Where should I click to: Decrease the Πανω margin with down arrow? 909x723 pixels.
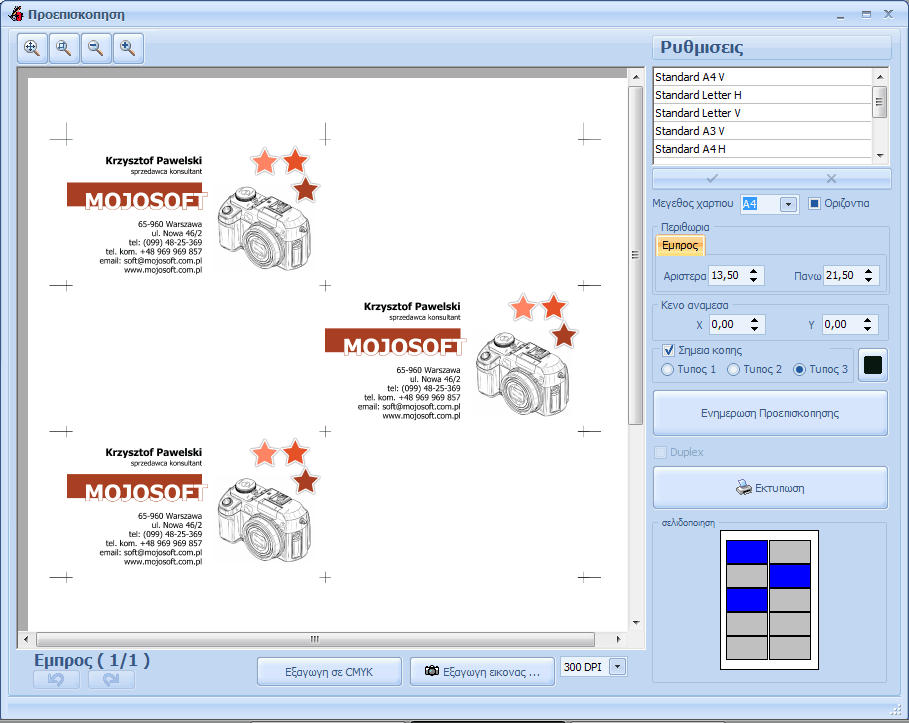pos(868,280)
